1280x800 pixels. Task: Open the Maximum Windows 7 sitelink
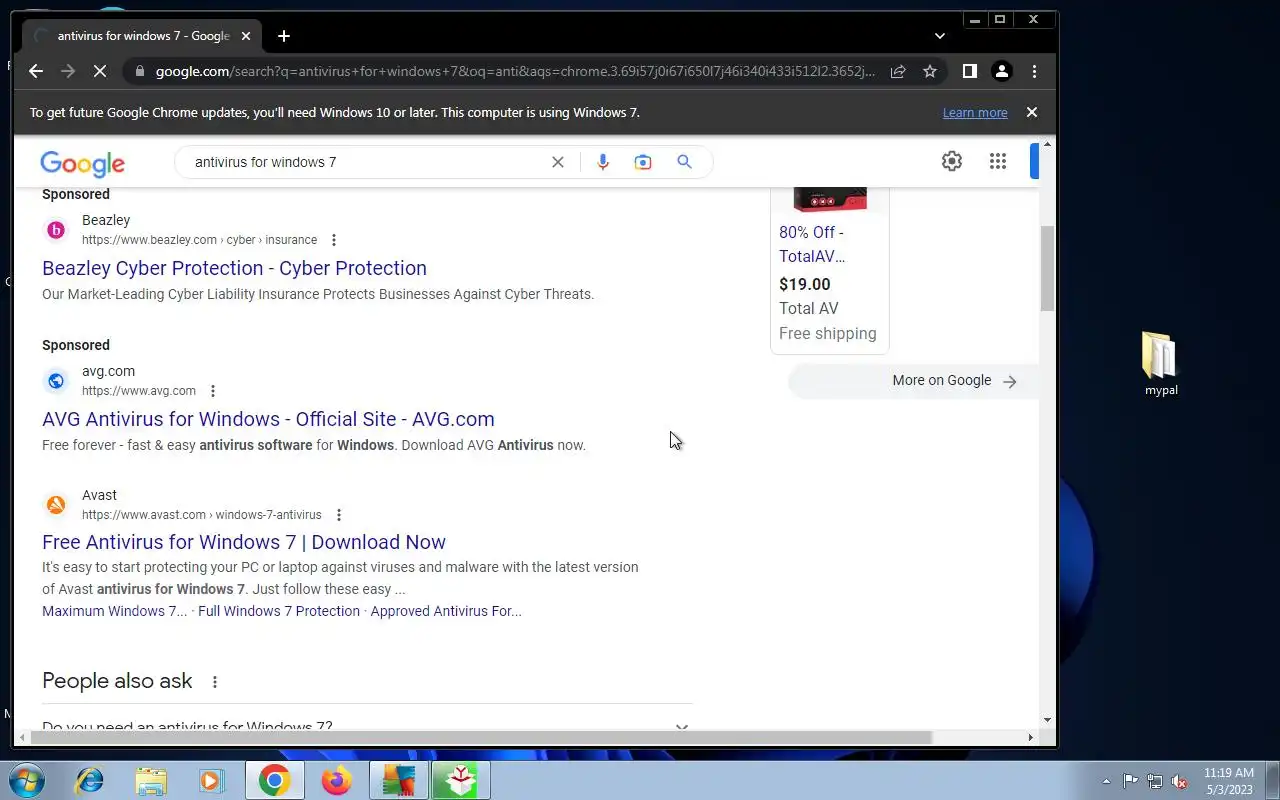tap(114, 611)
